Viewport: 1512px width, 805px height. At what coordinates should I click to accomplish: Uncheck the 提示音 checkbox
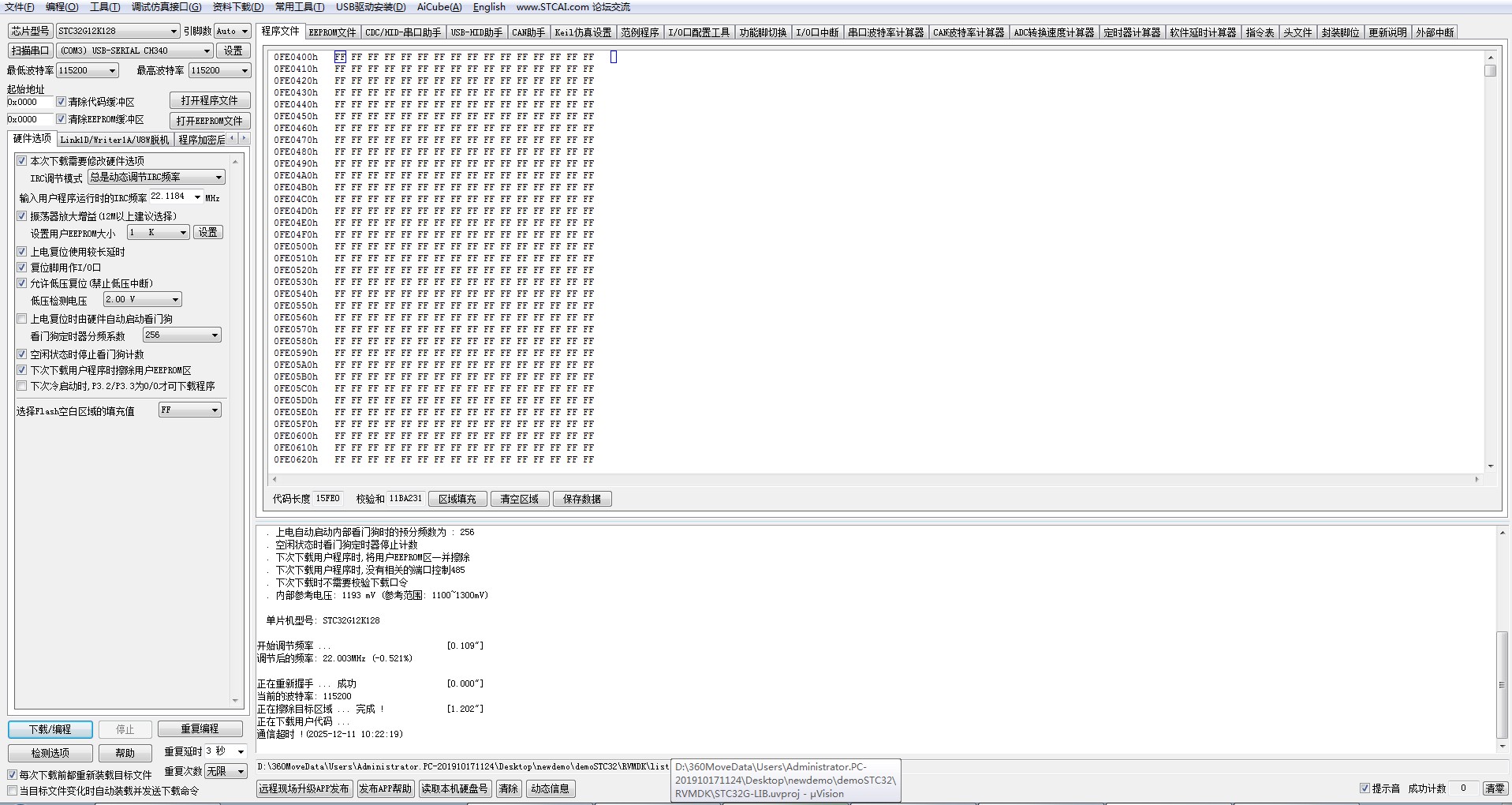1365,788
